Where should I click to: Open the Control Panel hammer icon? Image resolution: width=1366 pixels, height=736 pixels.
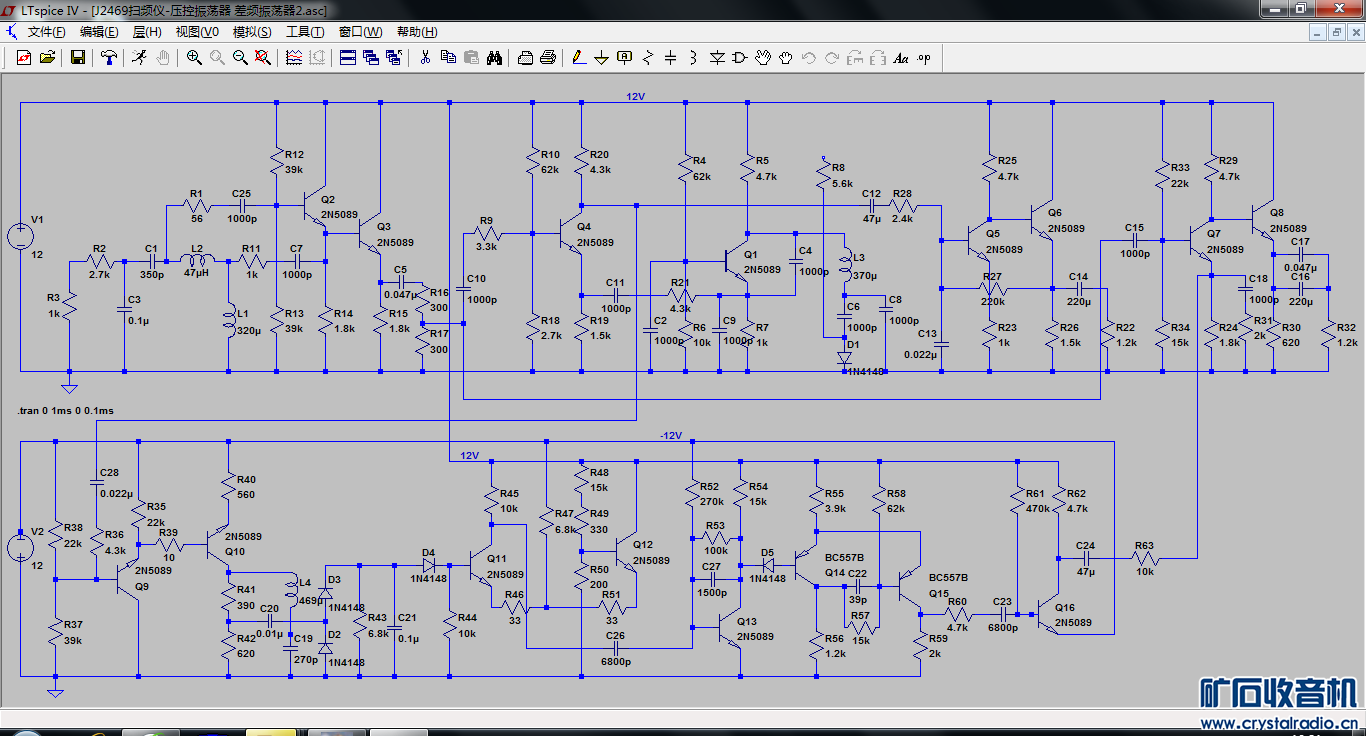(109, 58)
